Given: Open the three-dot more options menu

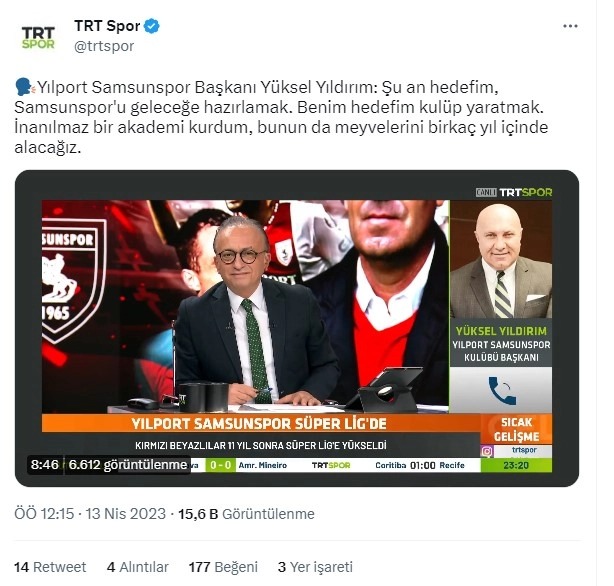Looking at the screenshot, I should (x=570, y=26).
